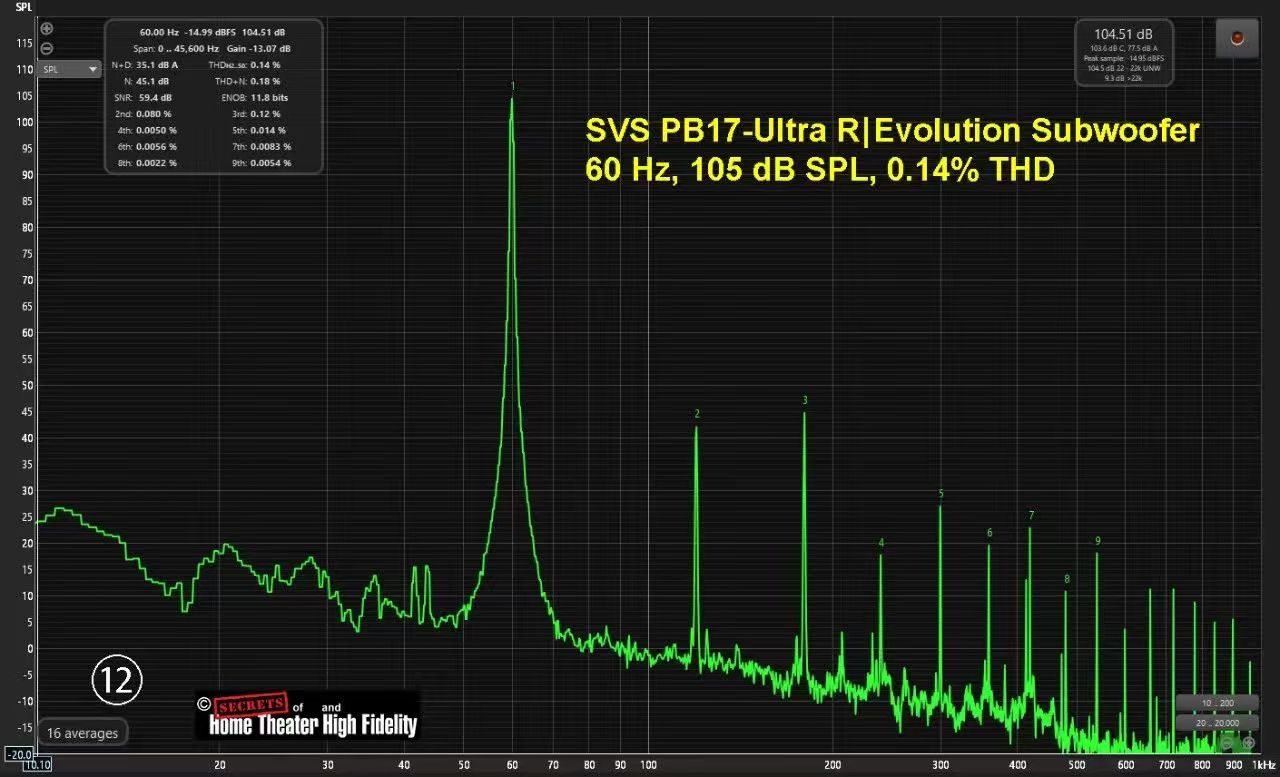Screen dimensions: 1280x777
Task: Click the 16 averages indicator
Action: pyautogui.click(x=82, y=733)
